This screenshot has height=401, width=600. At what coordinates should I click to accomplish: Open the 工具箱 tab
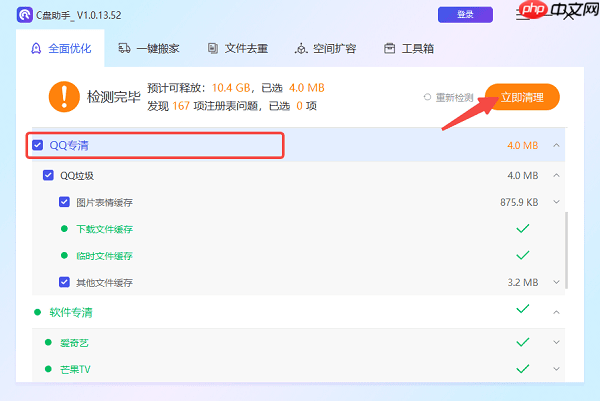tap(409, 48)
